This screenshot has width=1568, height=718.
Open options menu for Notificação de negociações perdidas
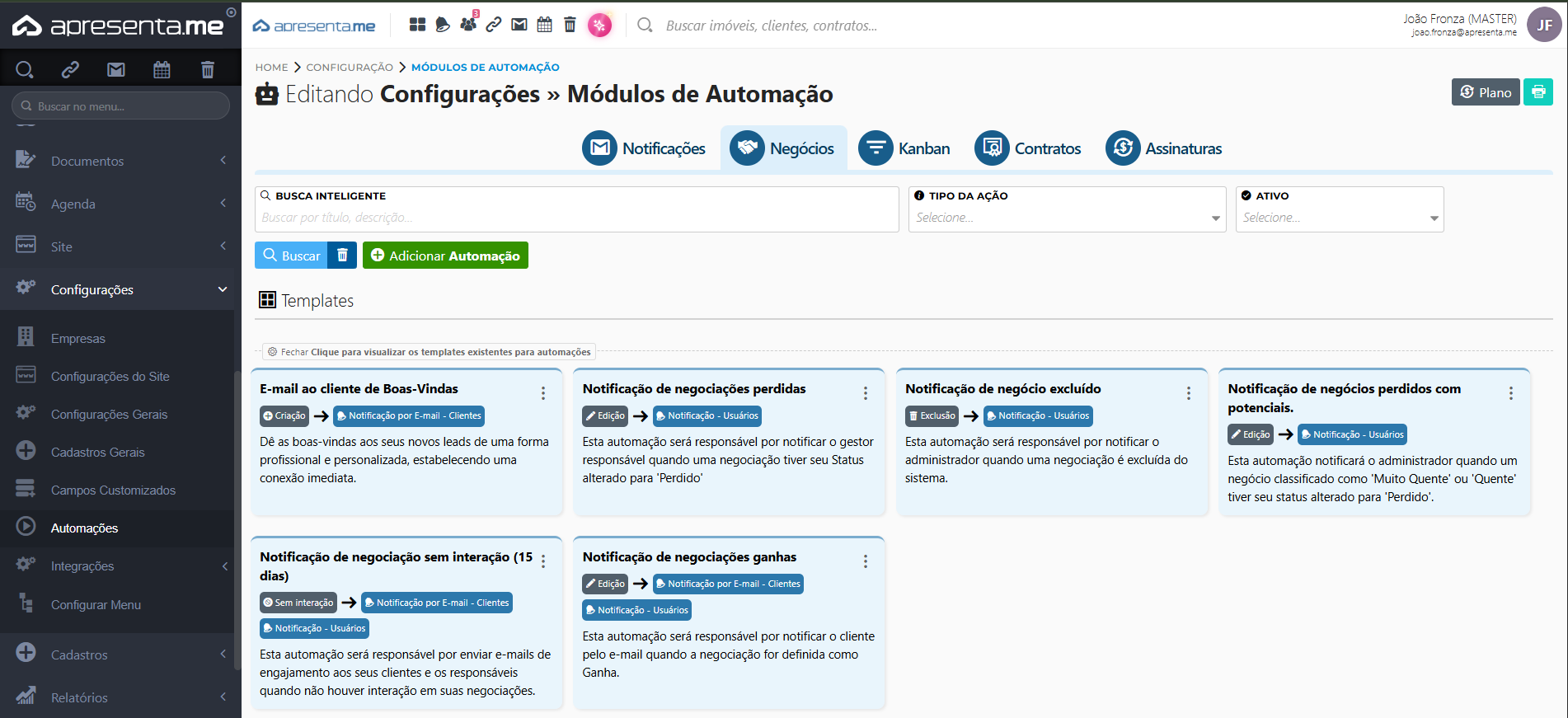pos(866,393)
